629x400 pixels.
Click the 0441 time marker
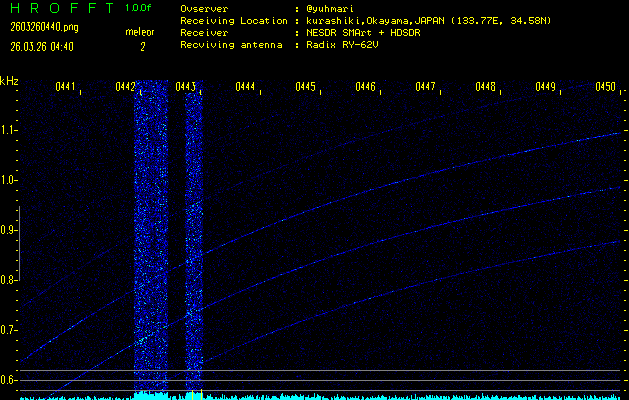point(65,87)
